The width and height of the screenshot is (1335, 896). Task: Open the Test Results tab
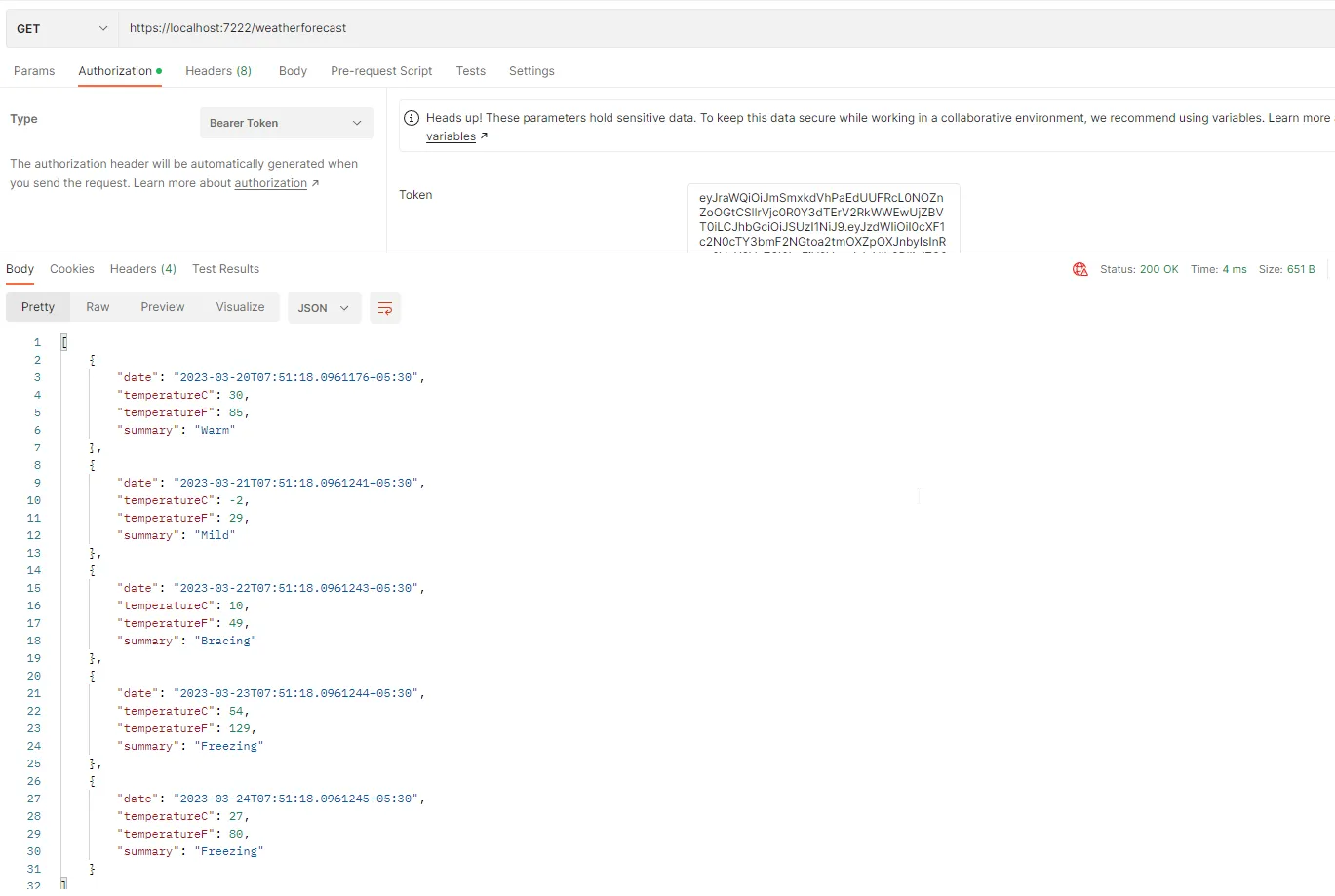point(225,268)
